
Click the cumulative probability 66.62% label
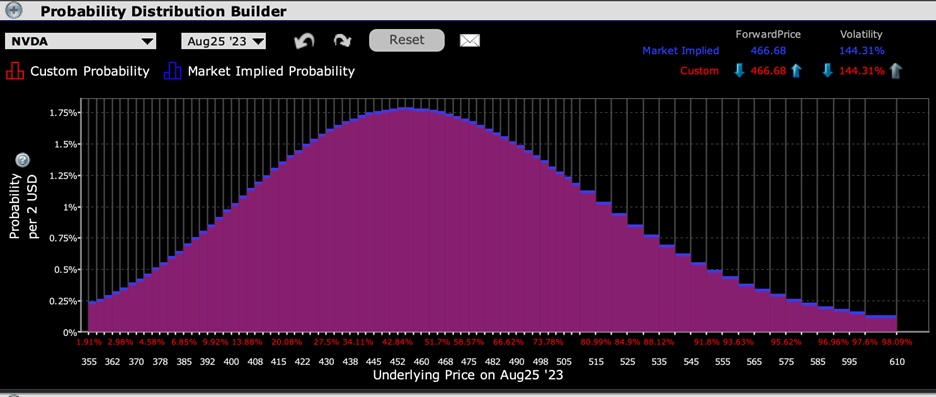coord(509,342)
